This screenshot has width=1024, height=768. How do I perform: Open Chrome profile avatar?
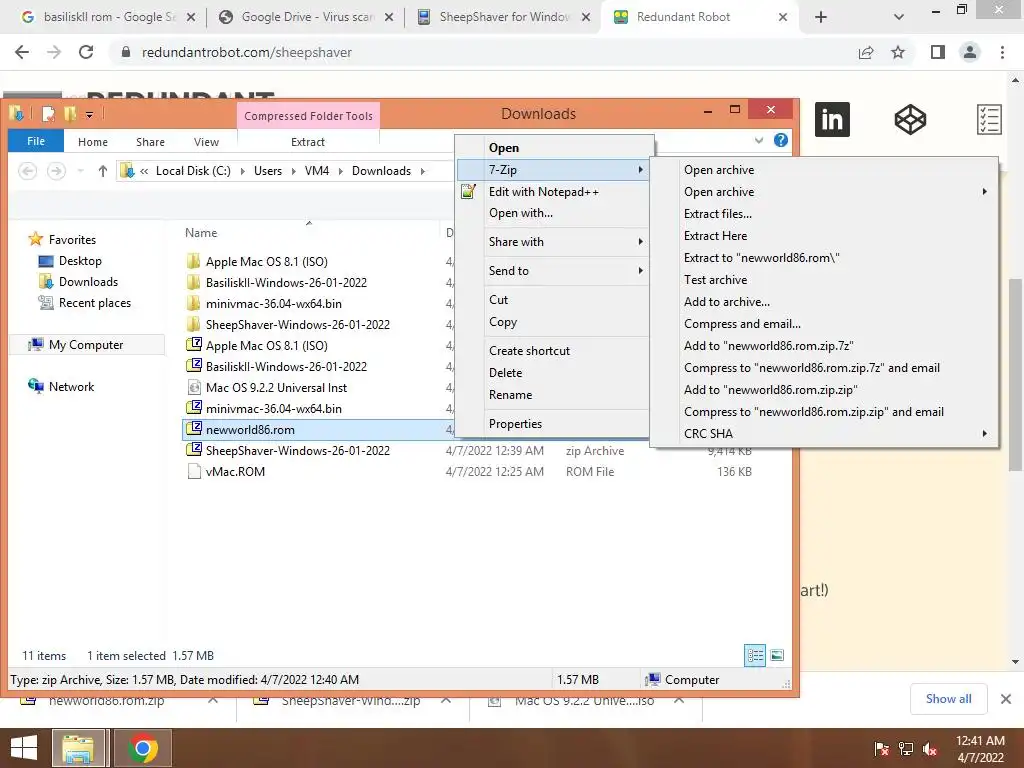coord(970,52)
